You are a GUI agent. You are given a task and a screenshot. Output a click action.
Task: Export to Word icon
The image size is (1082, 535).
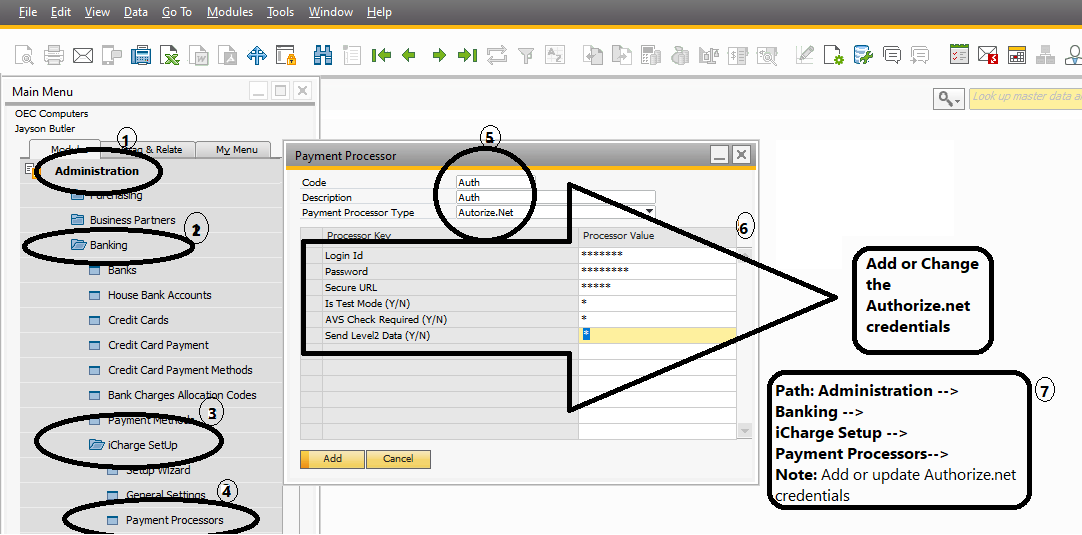click(199, 55)
